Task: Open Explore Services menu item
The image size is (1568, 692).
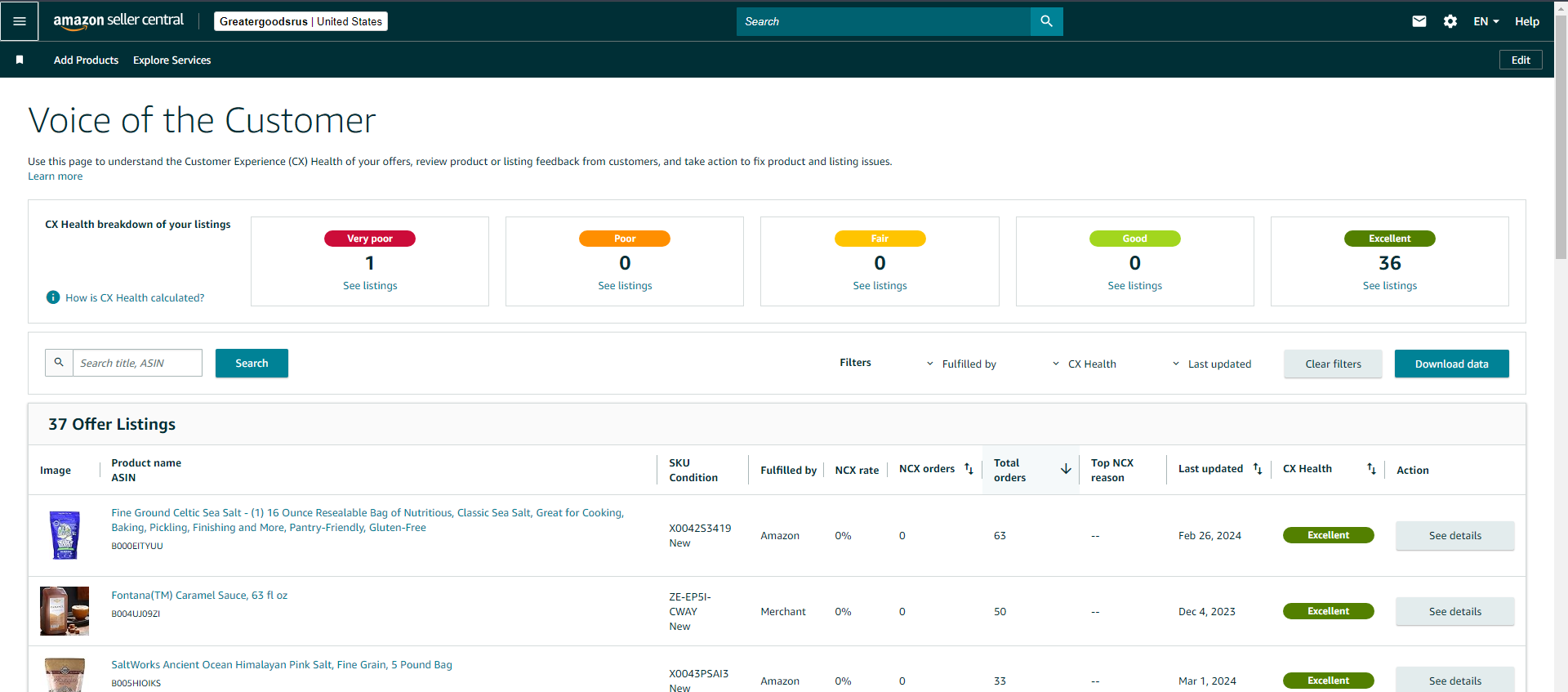Action: [x=171, y=60]
